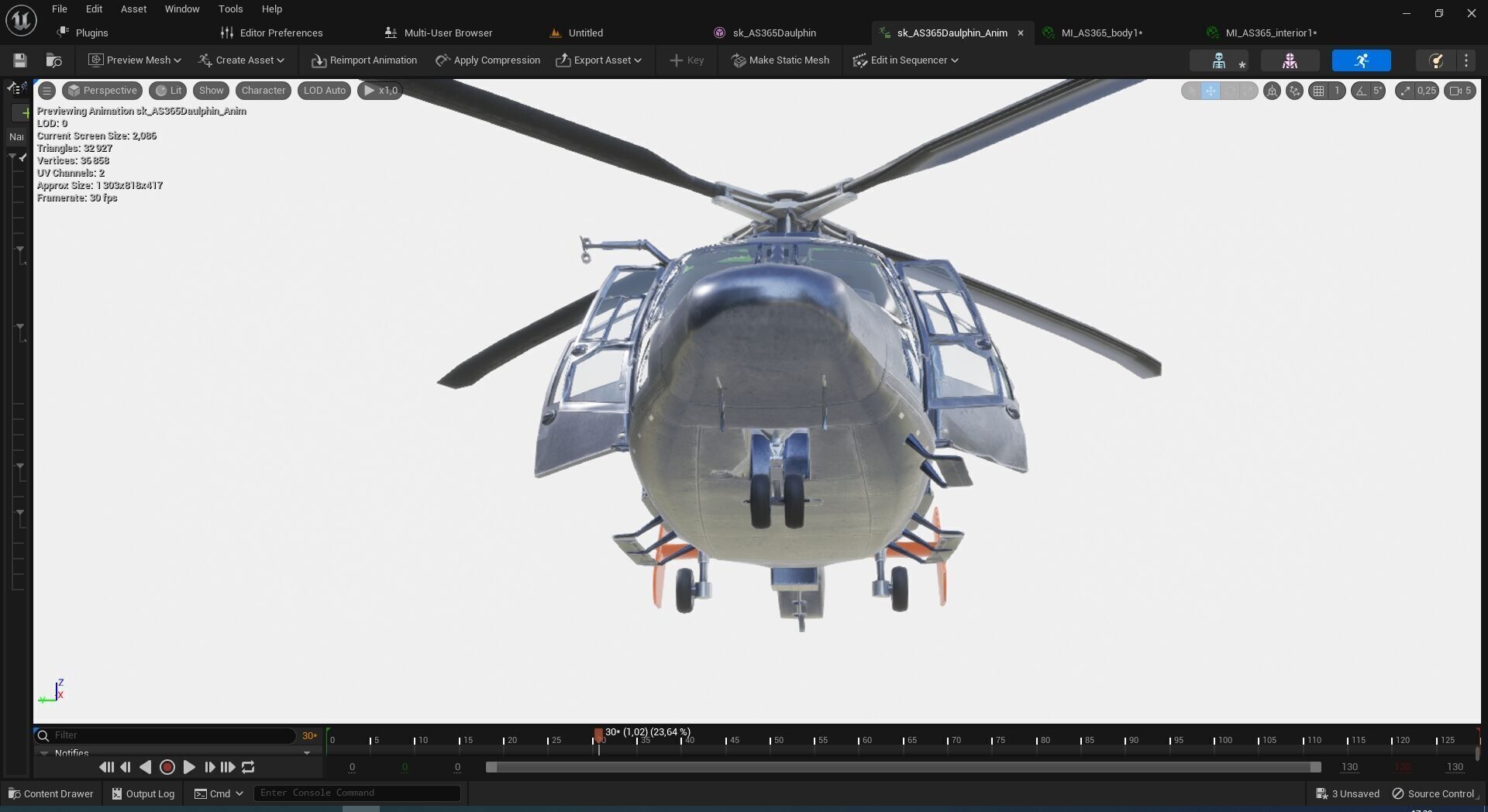This screenshot has height=812, width=1488.
Task: Open the Cmd console type dropdown
Action: tap(219, 793)
